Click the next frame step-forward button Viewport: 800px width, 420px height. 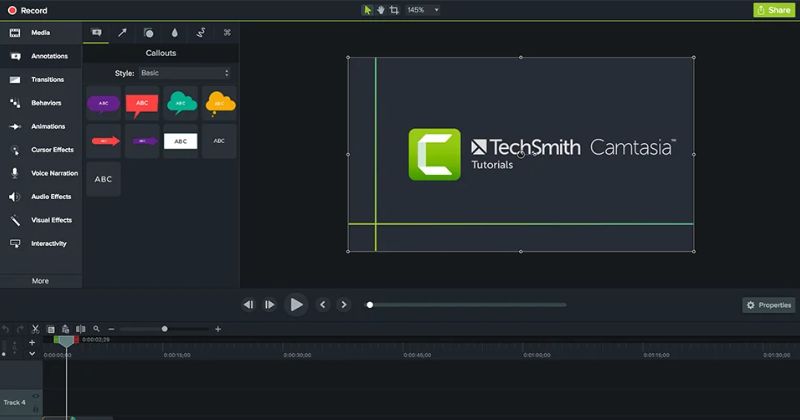(269, 305)
